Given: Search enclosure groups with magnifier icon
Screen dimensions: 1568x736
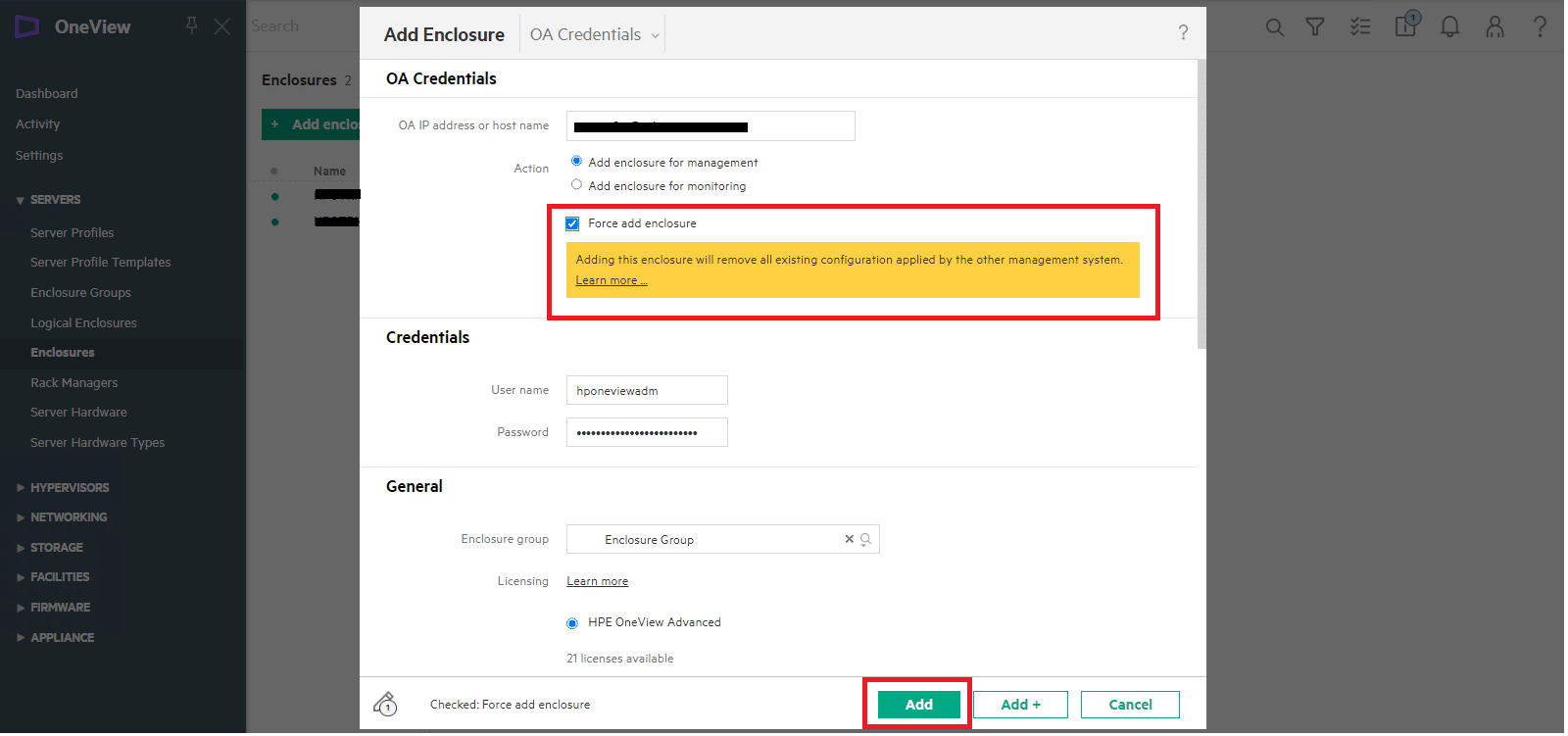Looking at the screenshot, I should click(865, 539).
